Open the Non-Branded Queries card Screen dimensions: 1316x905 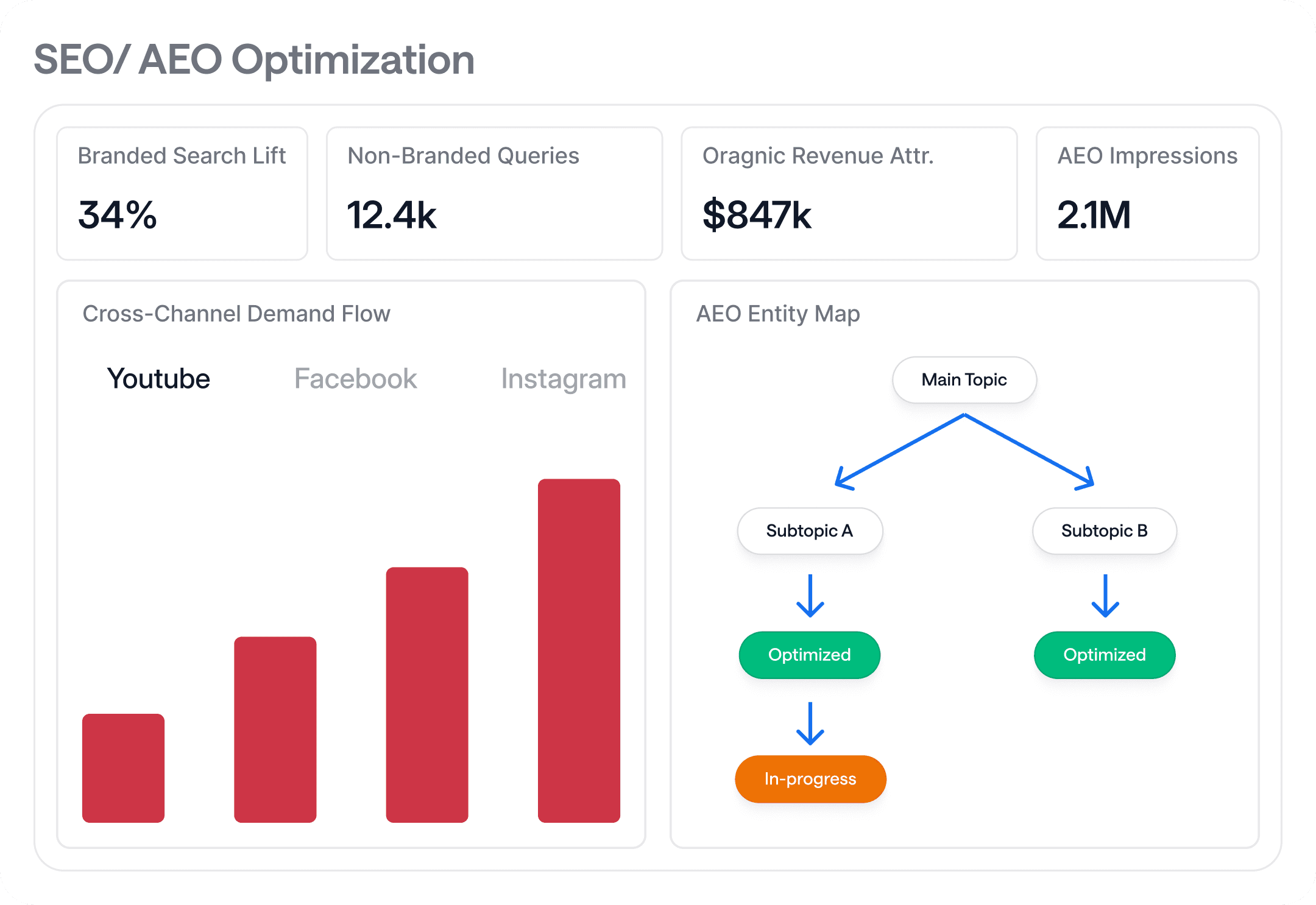pos(493,193)
